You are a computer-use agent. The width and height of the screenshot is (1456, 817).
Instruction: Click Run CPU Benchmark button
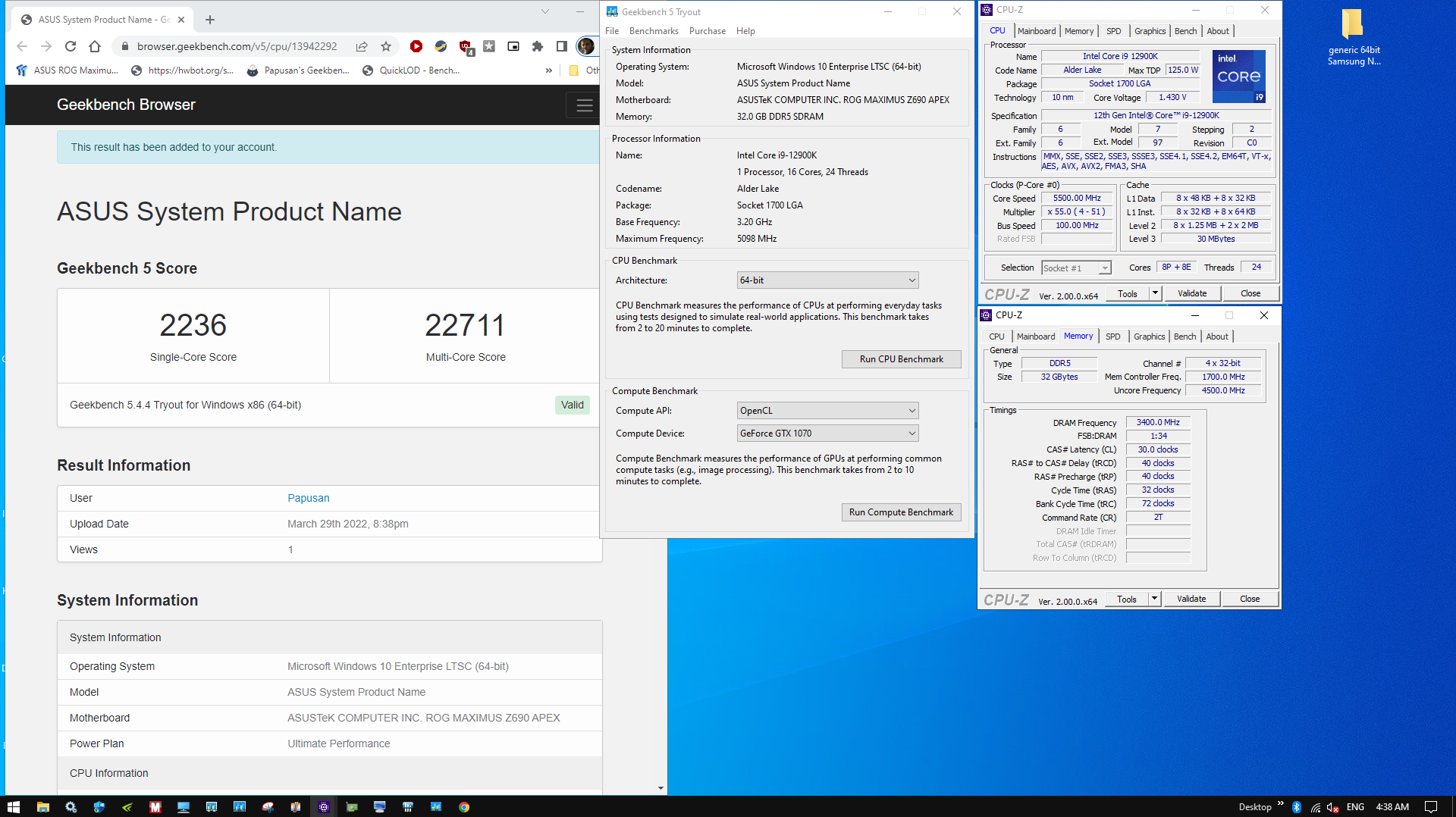901,359
